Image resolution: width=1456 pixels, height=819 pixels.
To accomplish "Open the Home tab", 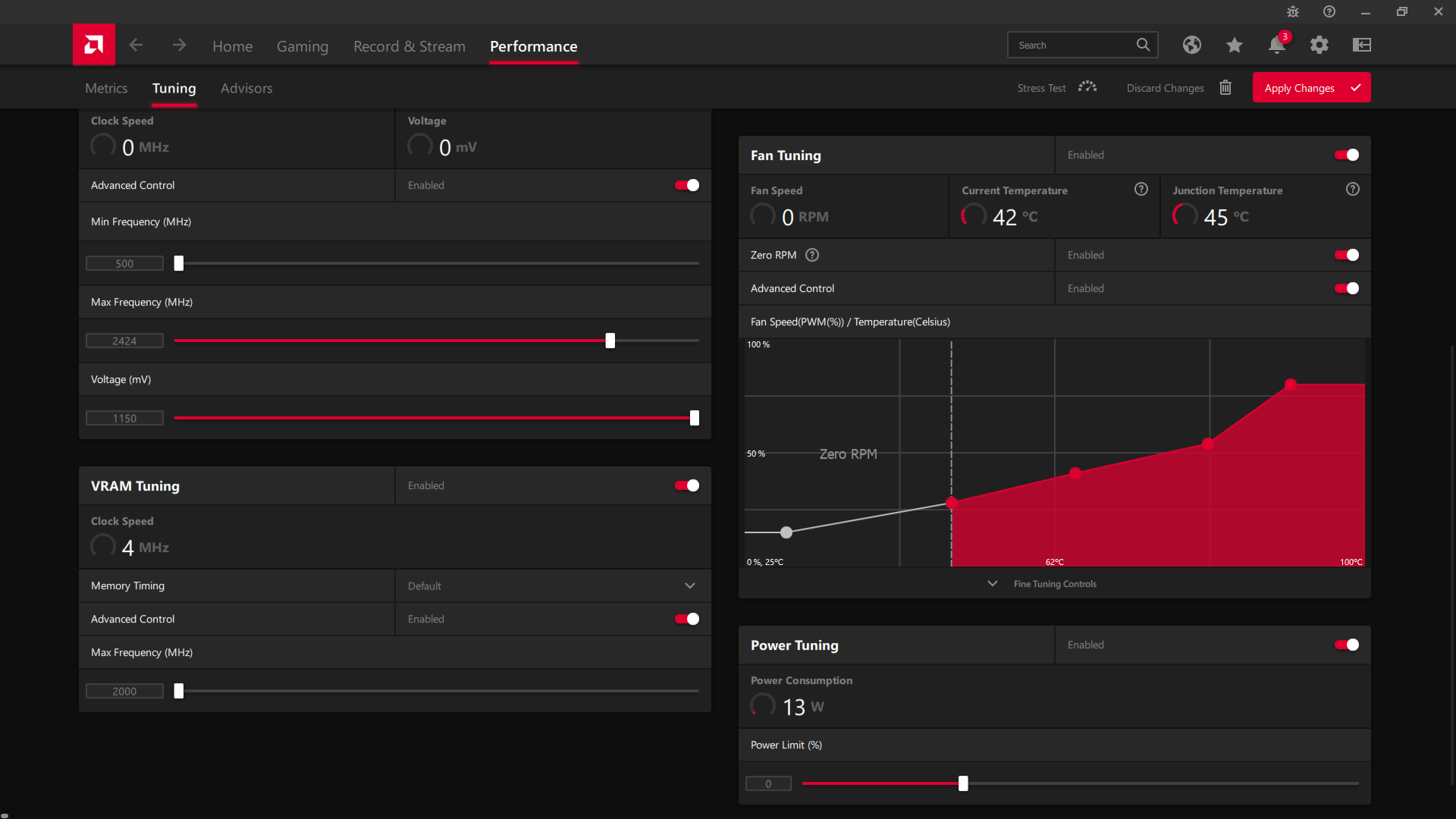I will point(232,46).
